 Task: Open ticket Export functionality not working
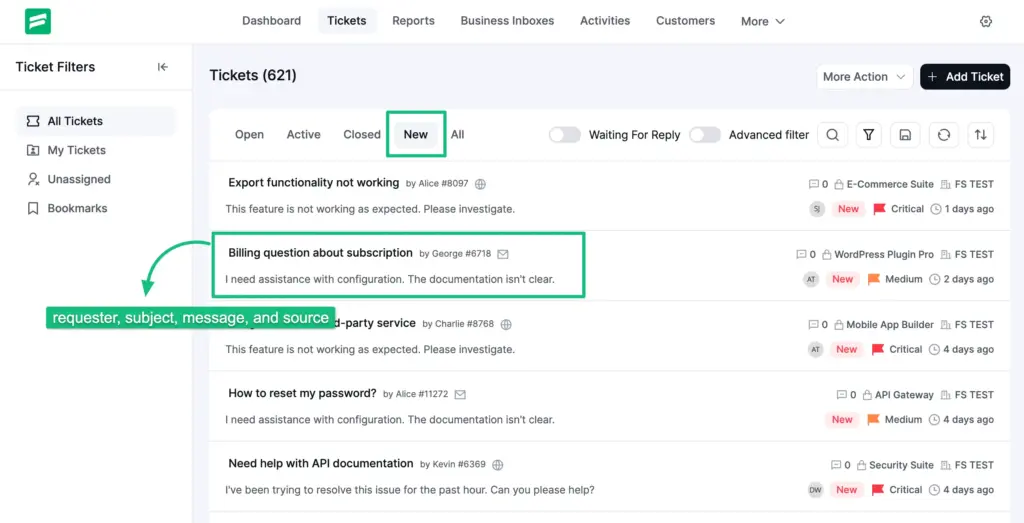coord(313,183)
